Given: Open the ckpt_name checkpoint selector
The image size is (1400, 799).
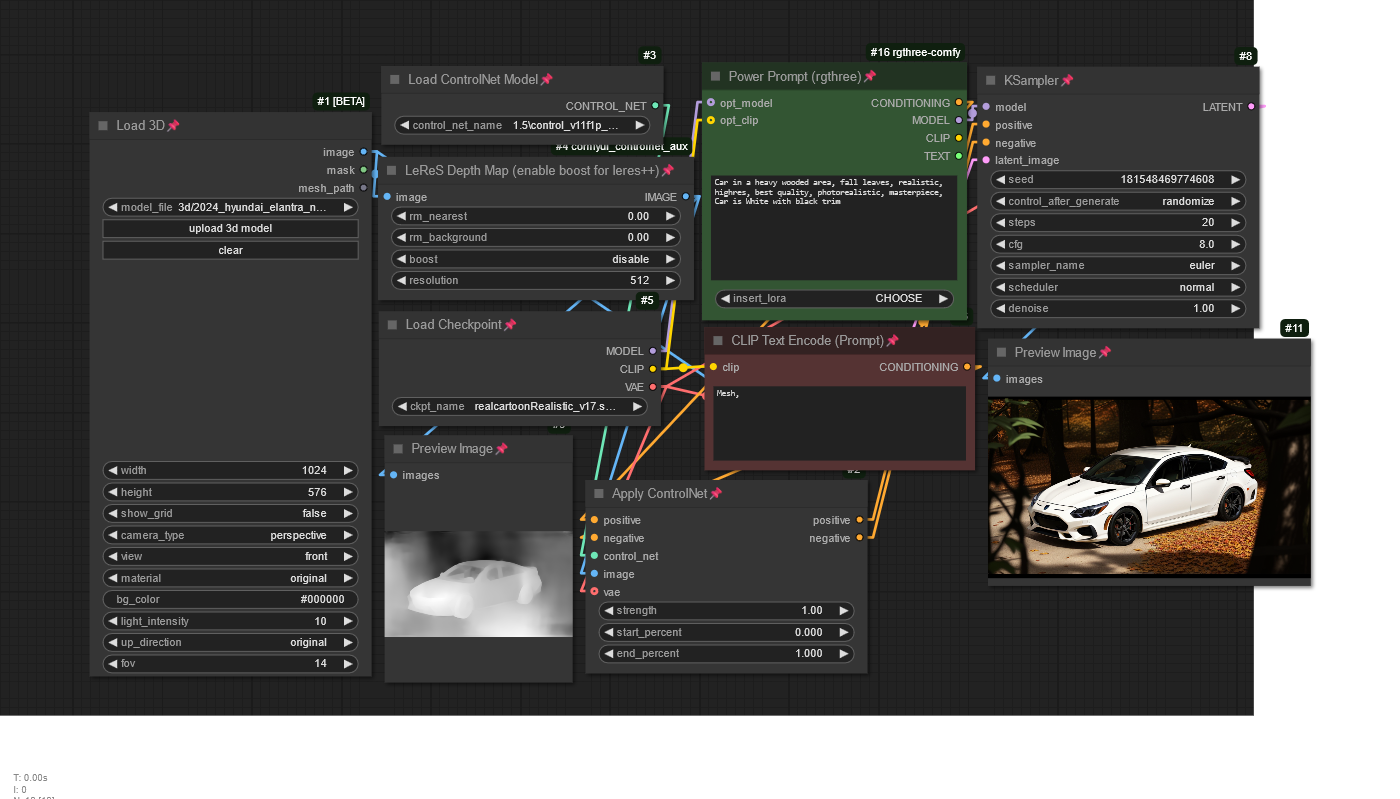Looking at the screenshot, I should pos(521,407).
